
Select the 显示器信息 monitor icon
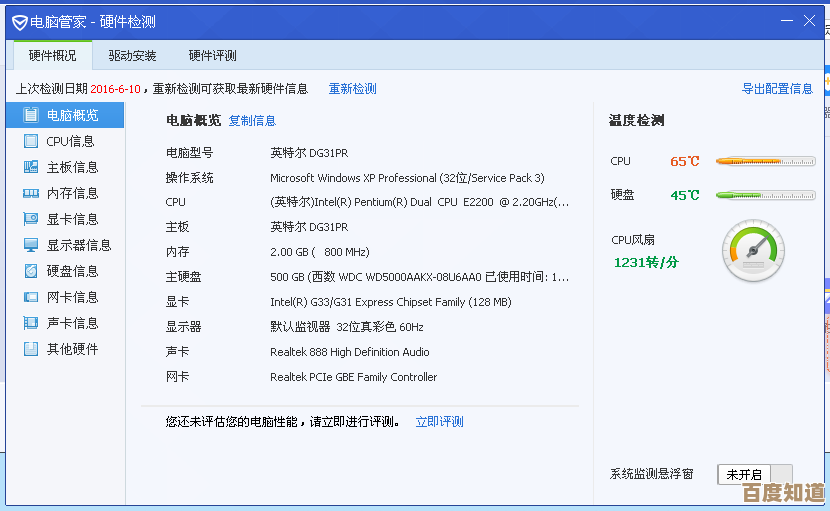30,245
